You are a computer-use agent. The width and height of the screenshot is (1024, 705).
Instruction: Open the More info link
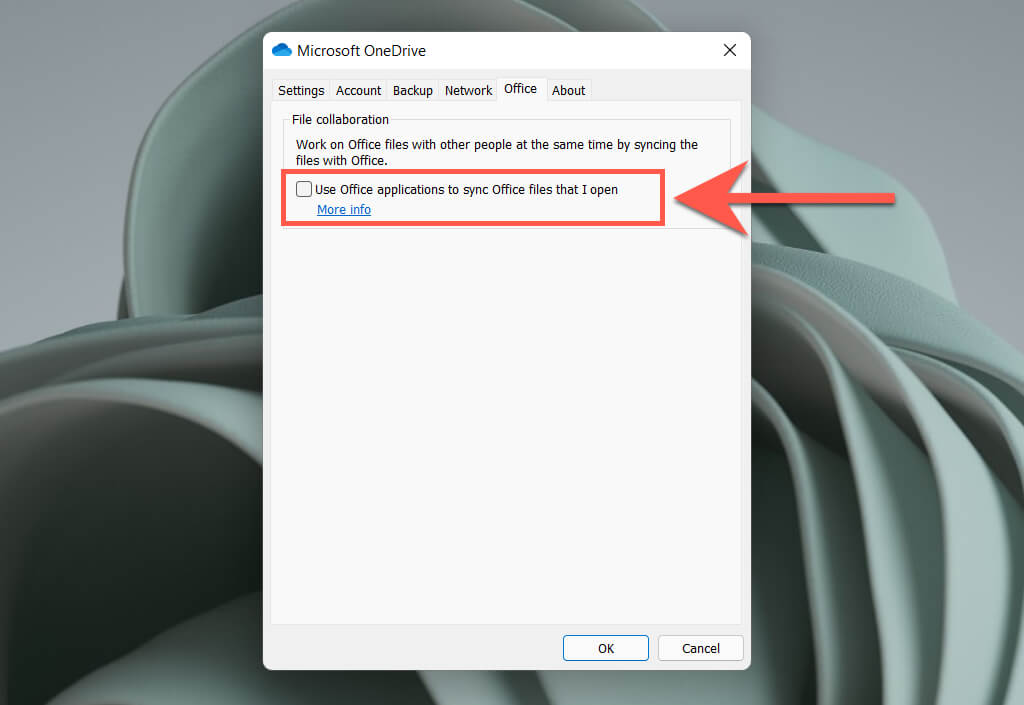tap(344, 210)
